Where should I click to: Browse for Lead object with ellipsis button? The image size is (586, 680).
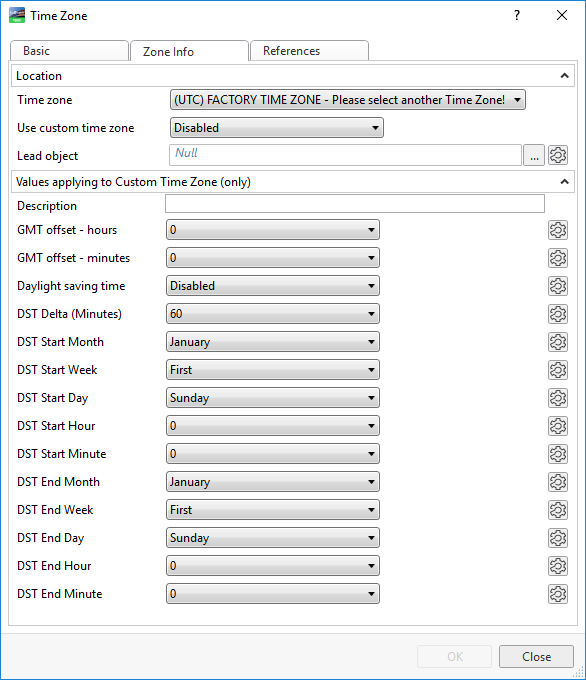pos(534,155)
